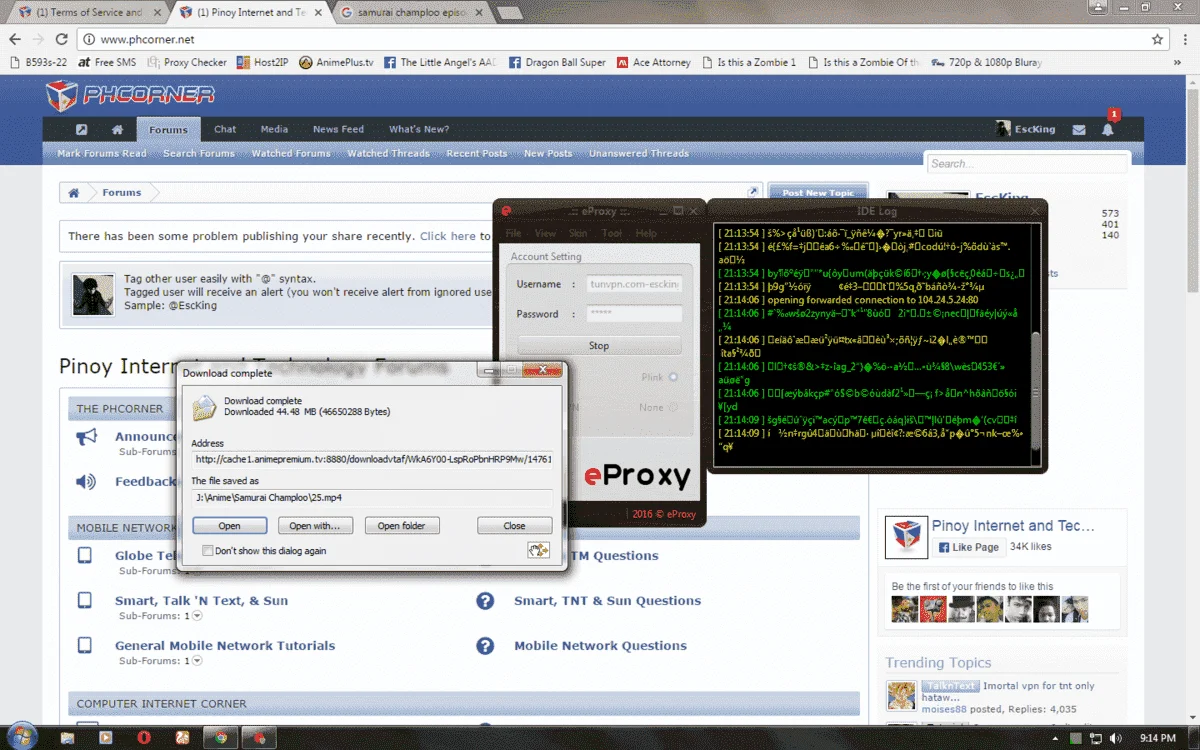Screen dimensions: 1200x750
Task: Click the eProxy red logo in title bar
Action: pos(507,211)
